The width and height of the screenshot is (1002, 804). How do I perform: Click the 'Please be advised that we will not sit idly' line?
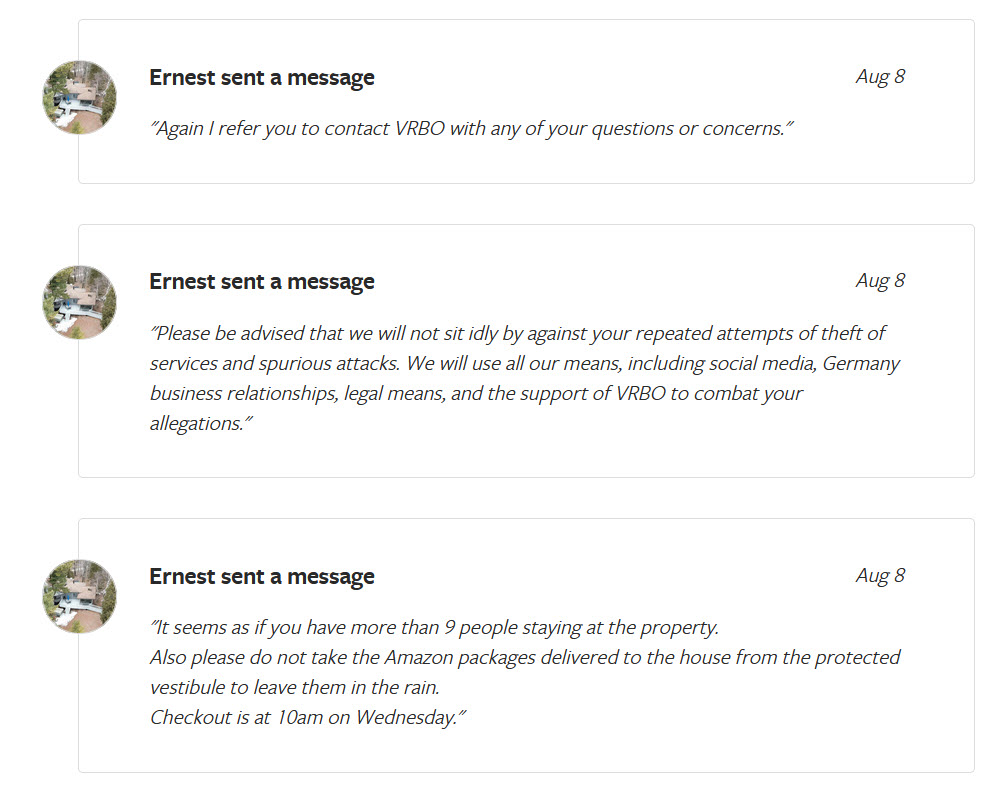pyautogui.click(x=518, y=333)
